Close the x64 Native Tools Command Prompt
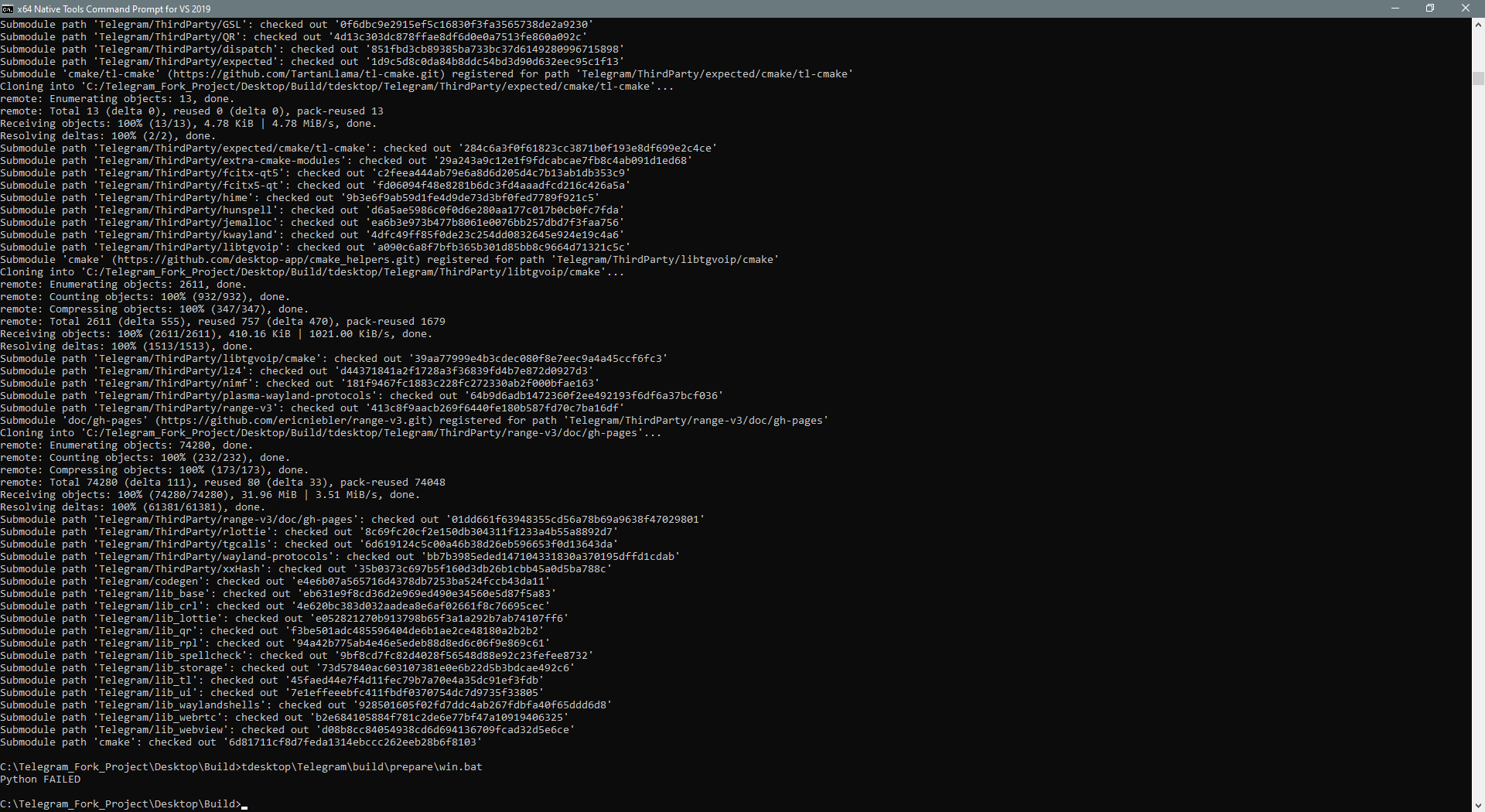 click(x=1466, y=9)
